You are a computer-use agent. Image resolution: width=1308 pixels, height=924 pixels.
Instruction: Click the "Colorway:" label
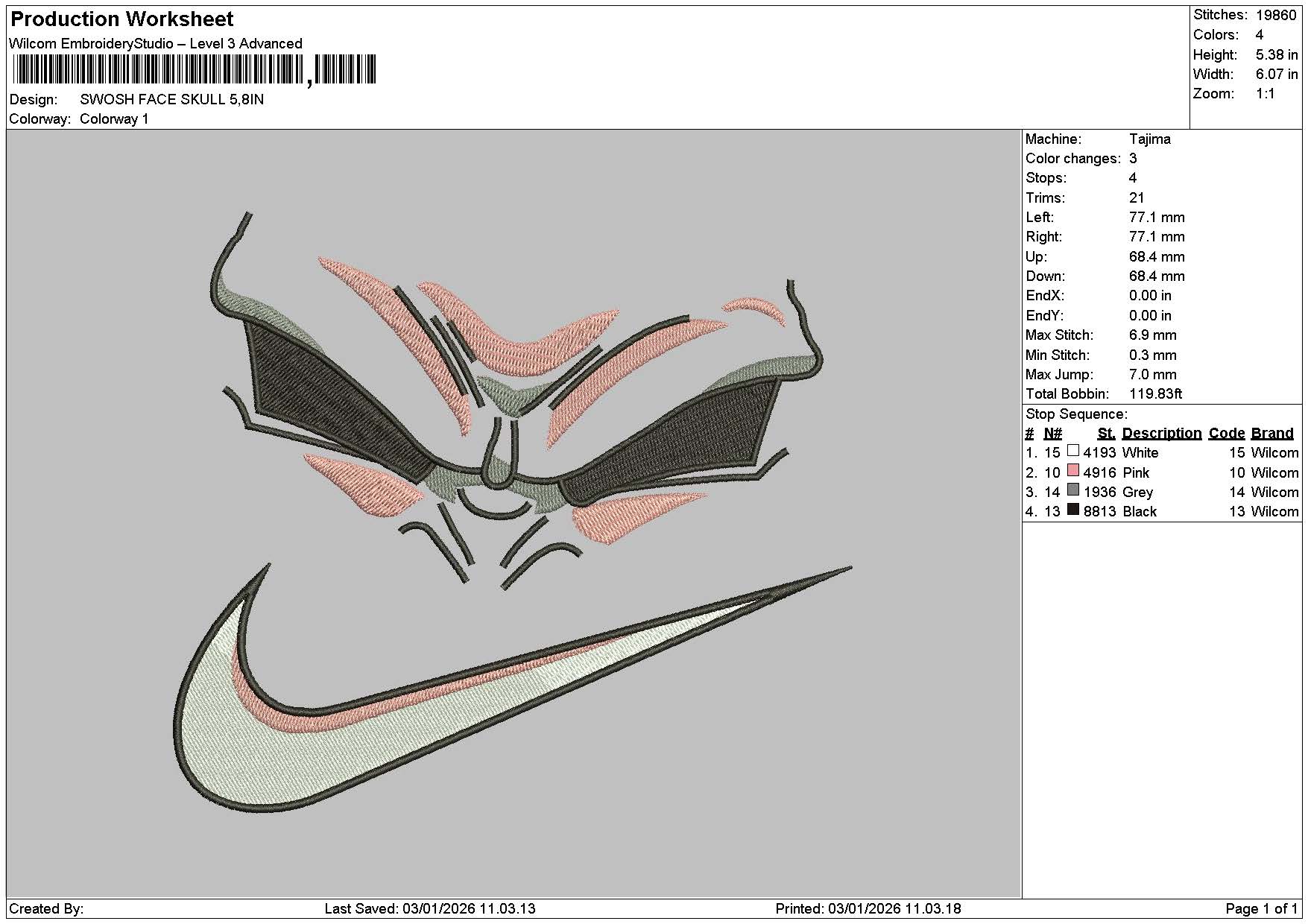point(40,118)
